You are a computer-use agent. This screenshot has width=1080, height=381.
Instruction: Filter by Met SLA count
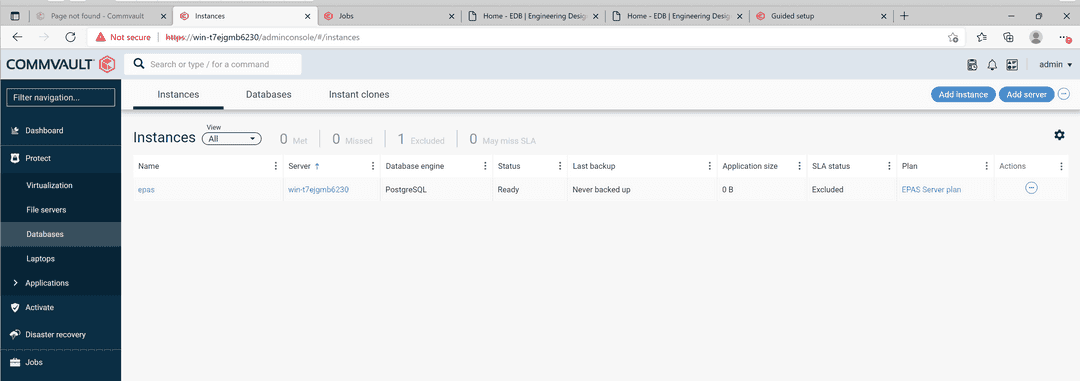coord(293,139)
